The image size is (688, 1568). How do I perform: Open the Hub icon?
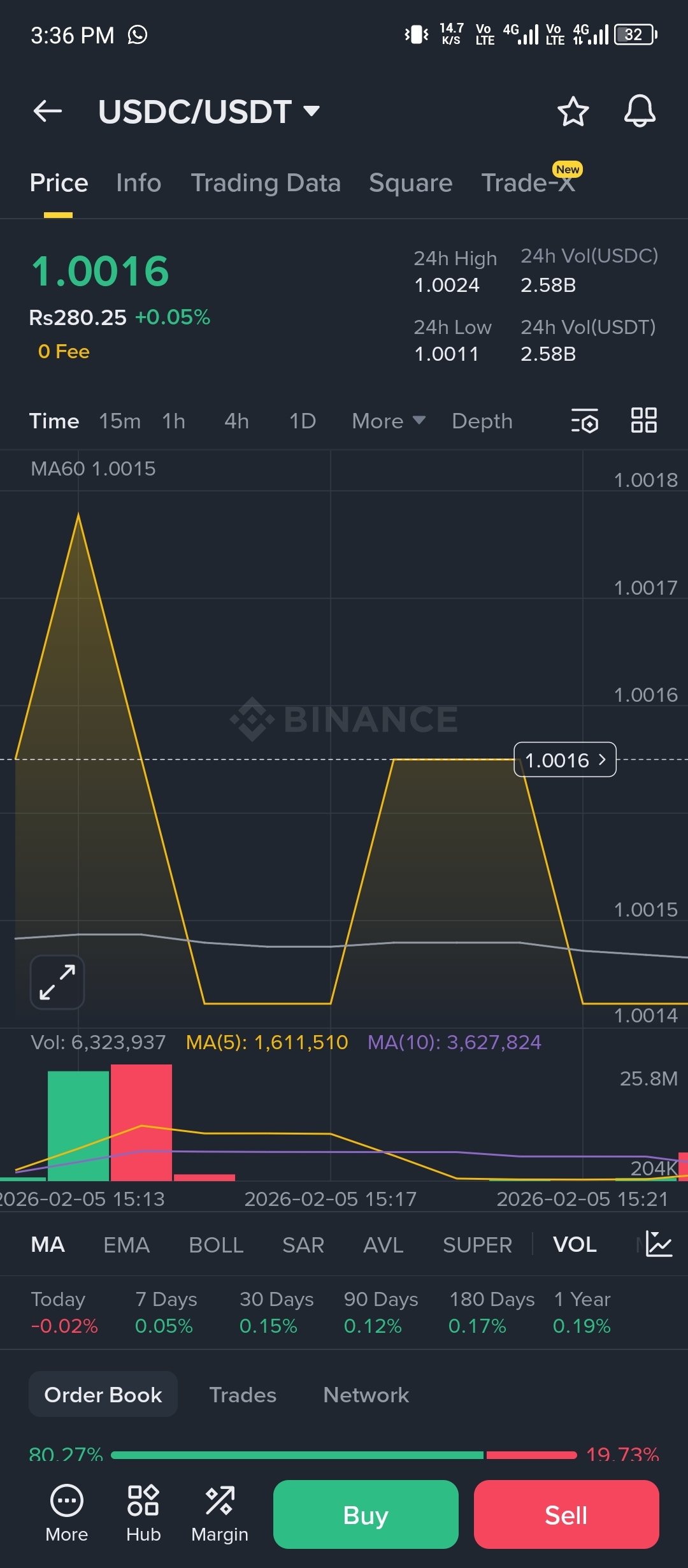(143, 1513)
